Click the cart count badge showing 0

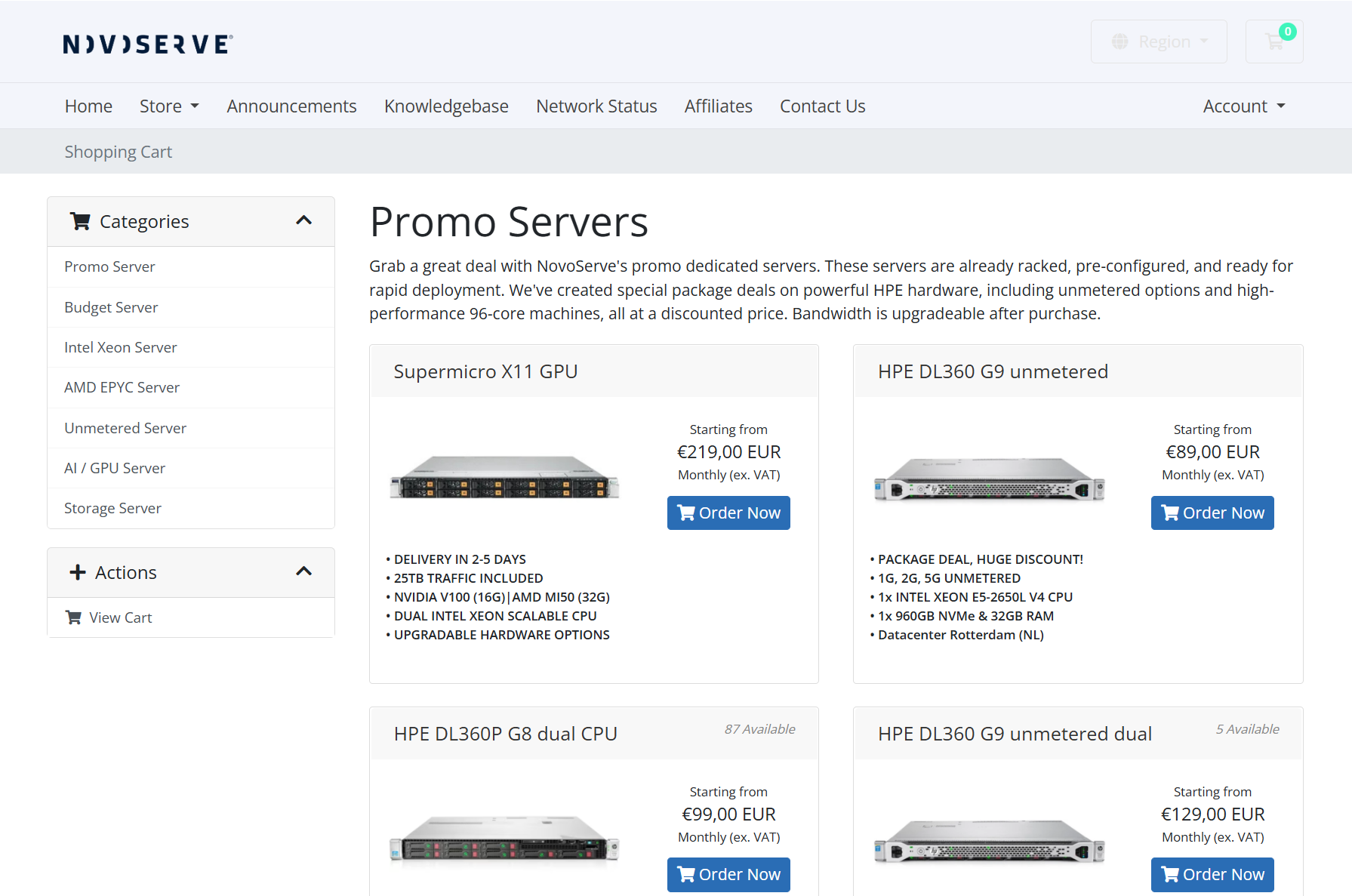[1288, 32]
